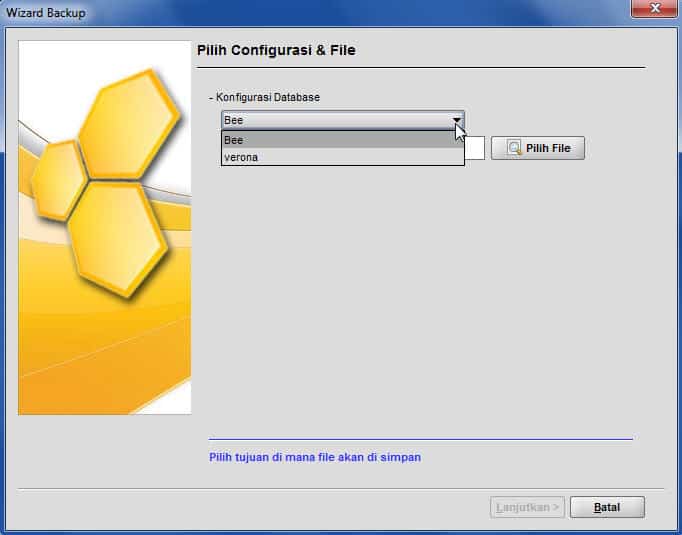Open the Konfigurasi Database combo box
Image resolution: width=682 pixels, height=535 pixels.
pos(343,120)
